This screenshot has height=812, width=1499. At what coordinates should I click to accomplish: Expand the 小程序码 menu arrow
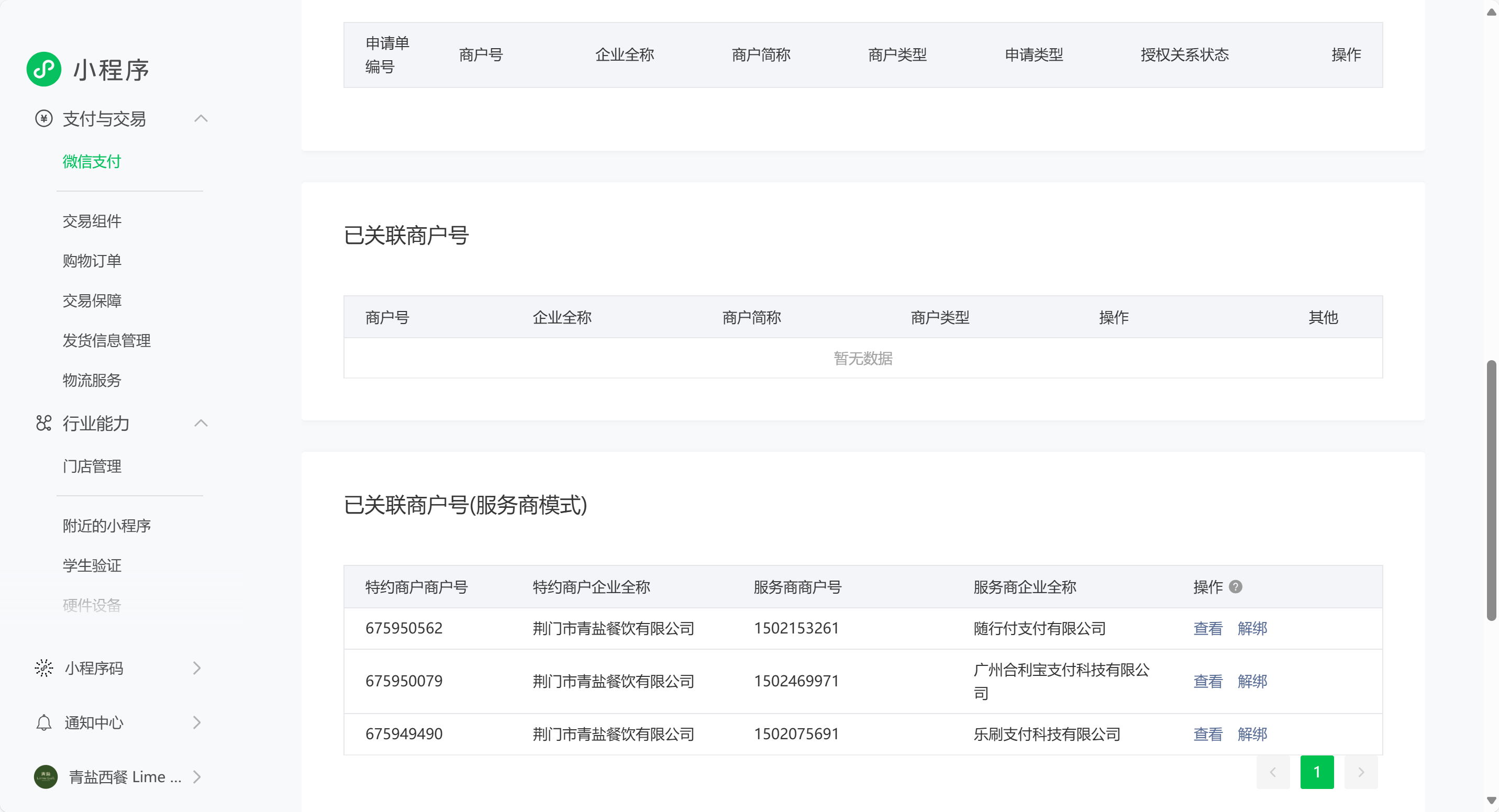coord(197,668)
